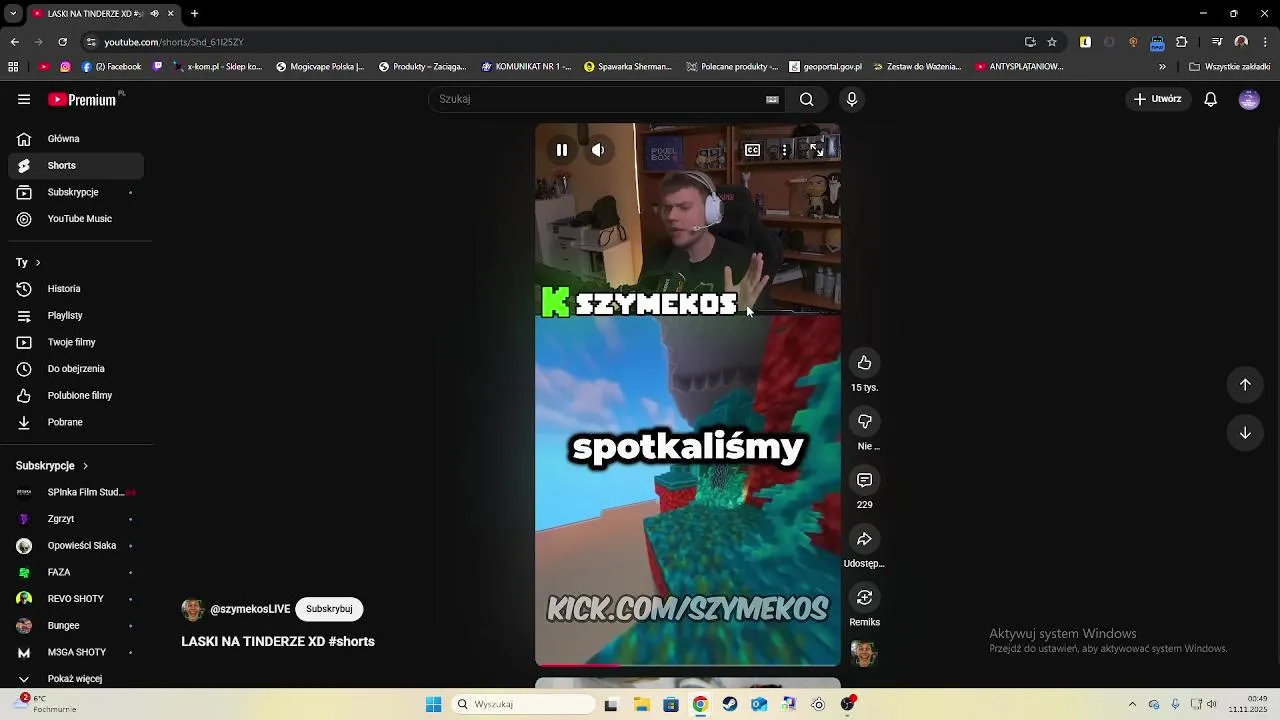Image resolution: width=1280 pixels, height=720 pixels.
Task: Open the Utwórz create menu
Action: tap(1158, 99)
